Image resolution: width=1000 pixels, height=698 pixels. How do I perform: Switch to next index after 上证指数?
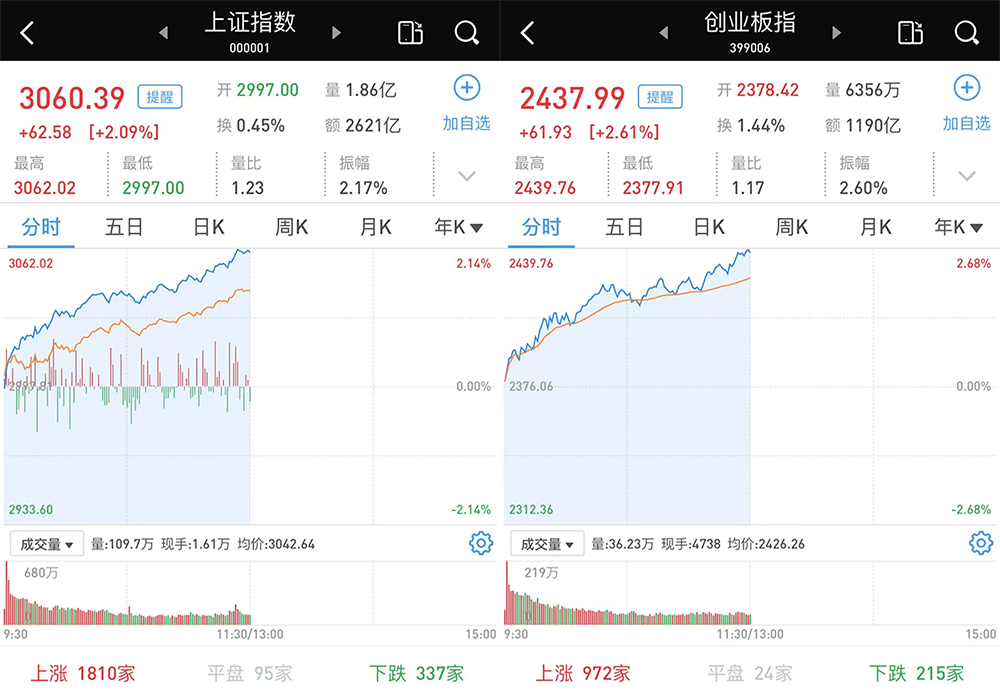tap(336, 33)
